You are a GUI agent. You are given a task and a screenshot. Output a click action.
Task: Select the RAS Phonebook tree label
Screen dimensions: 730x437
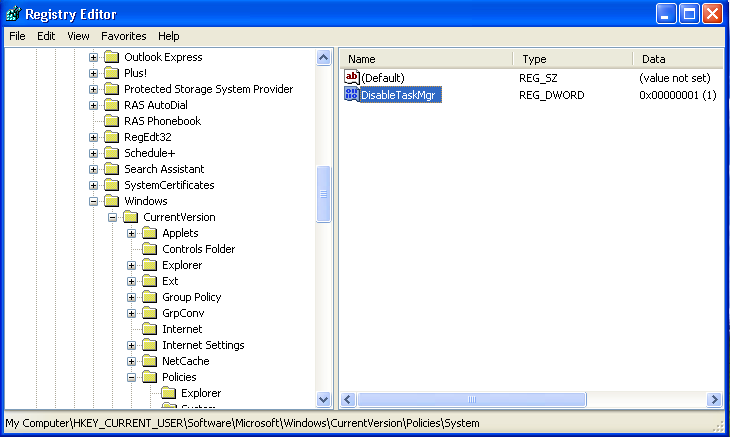click(162, 121)
